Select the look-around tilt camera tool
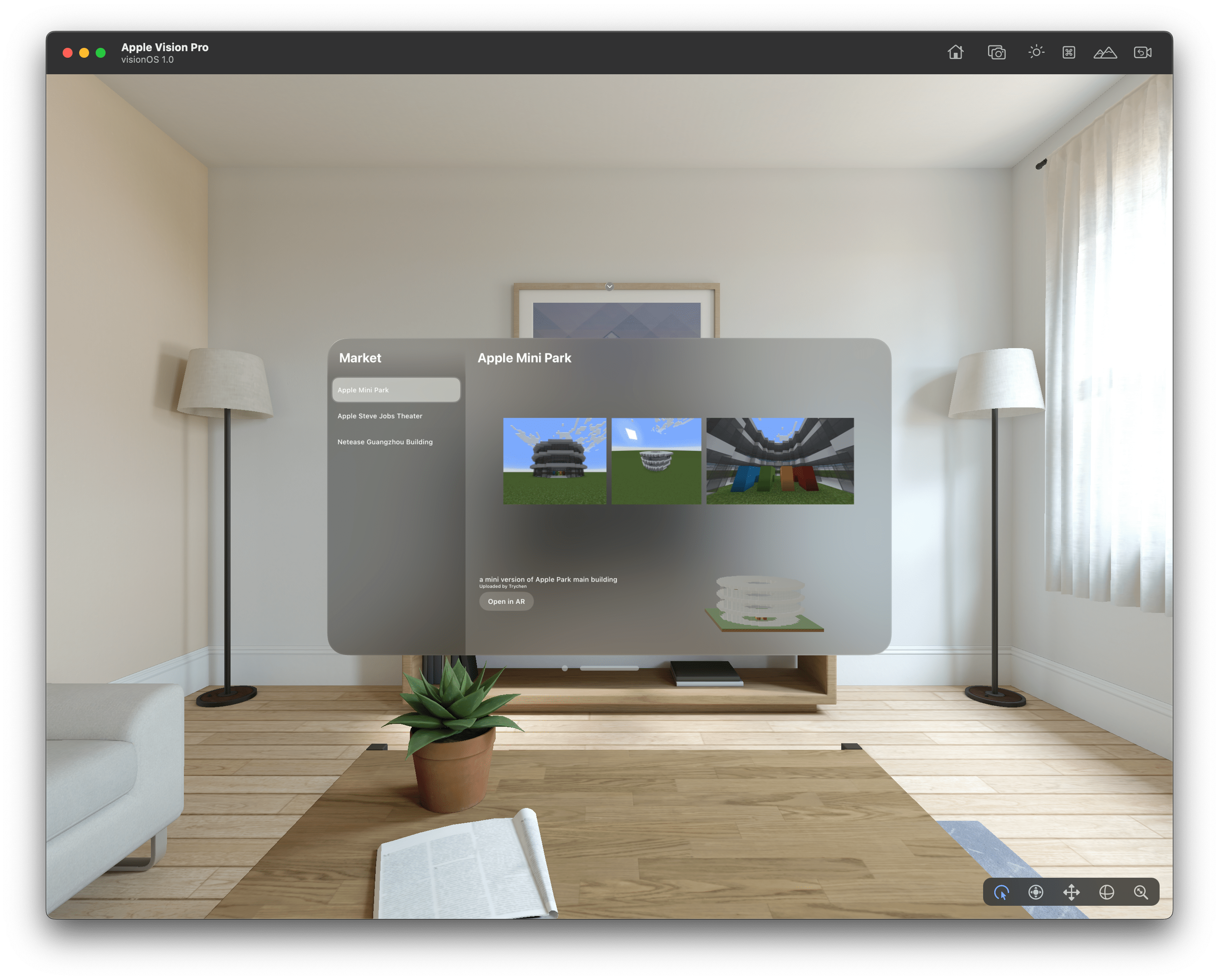 coord(1035,892)
